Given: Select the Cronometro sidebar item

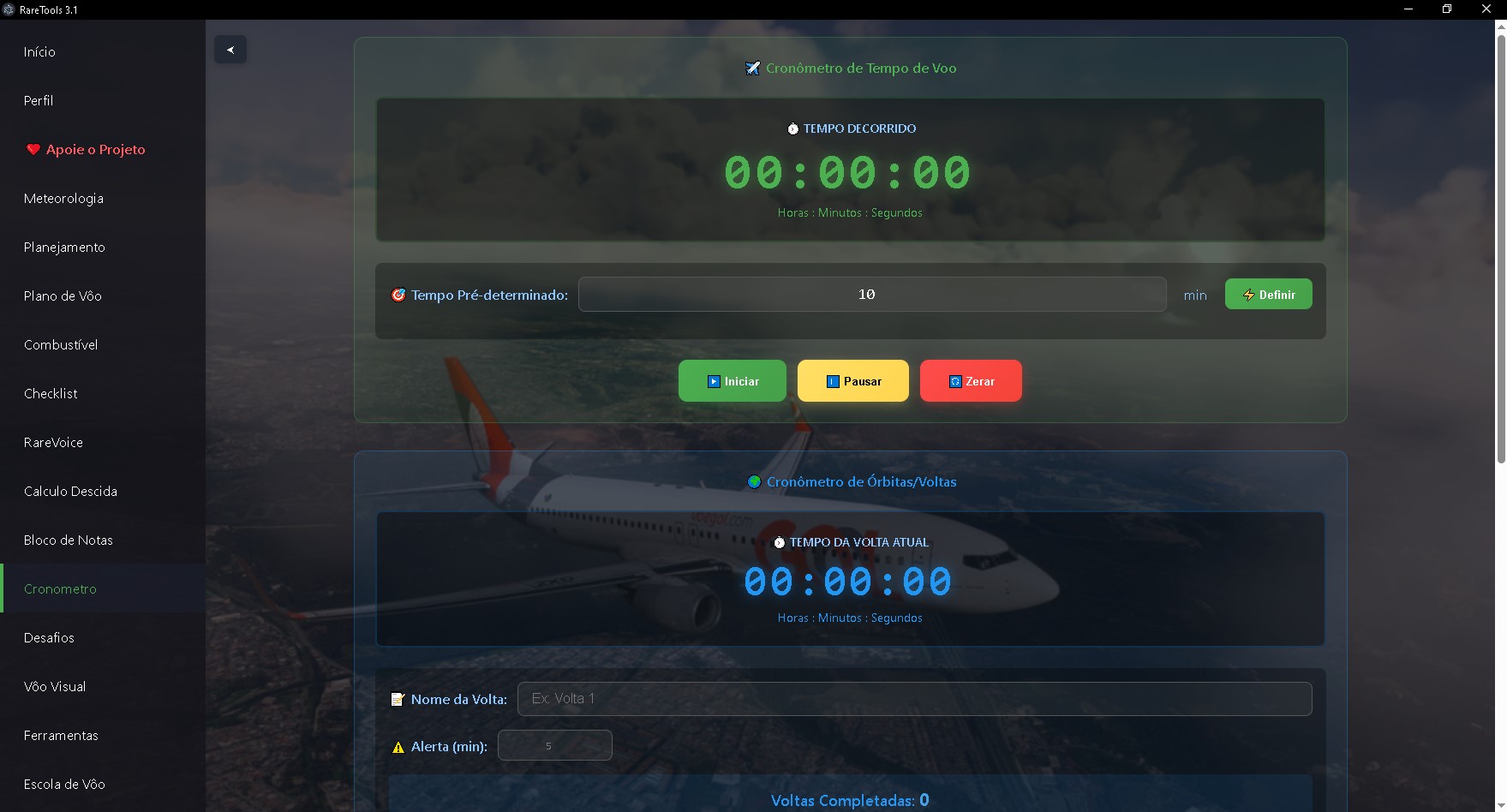Looking at the screenshot, I should [103, 589].
